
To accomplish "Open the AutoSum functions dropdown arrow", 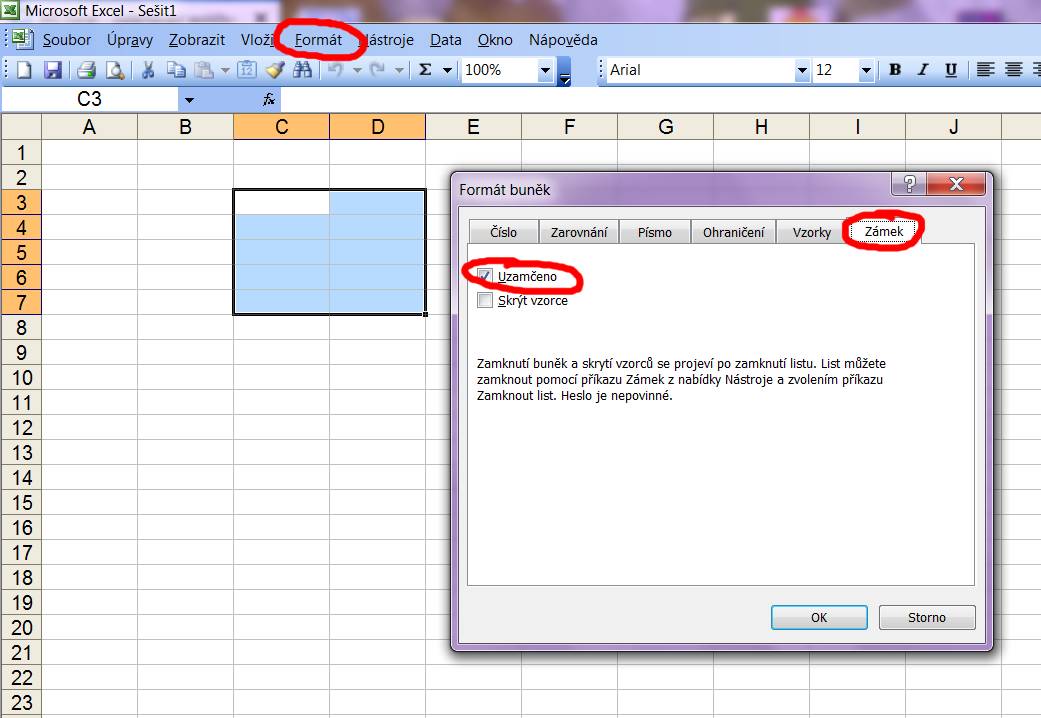I will 447,70.
